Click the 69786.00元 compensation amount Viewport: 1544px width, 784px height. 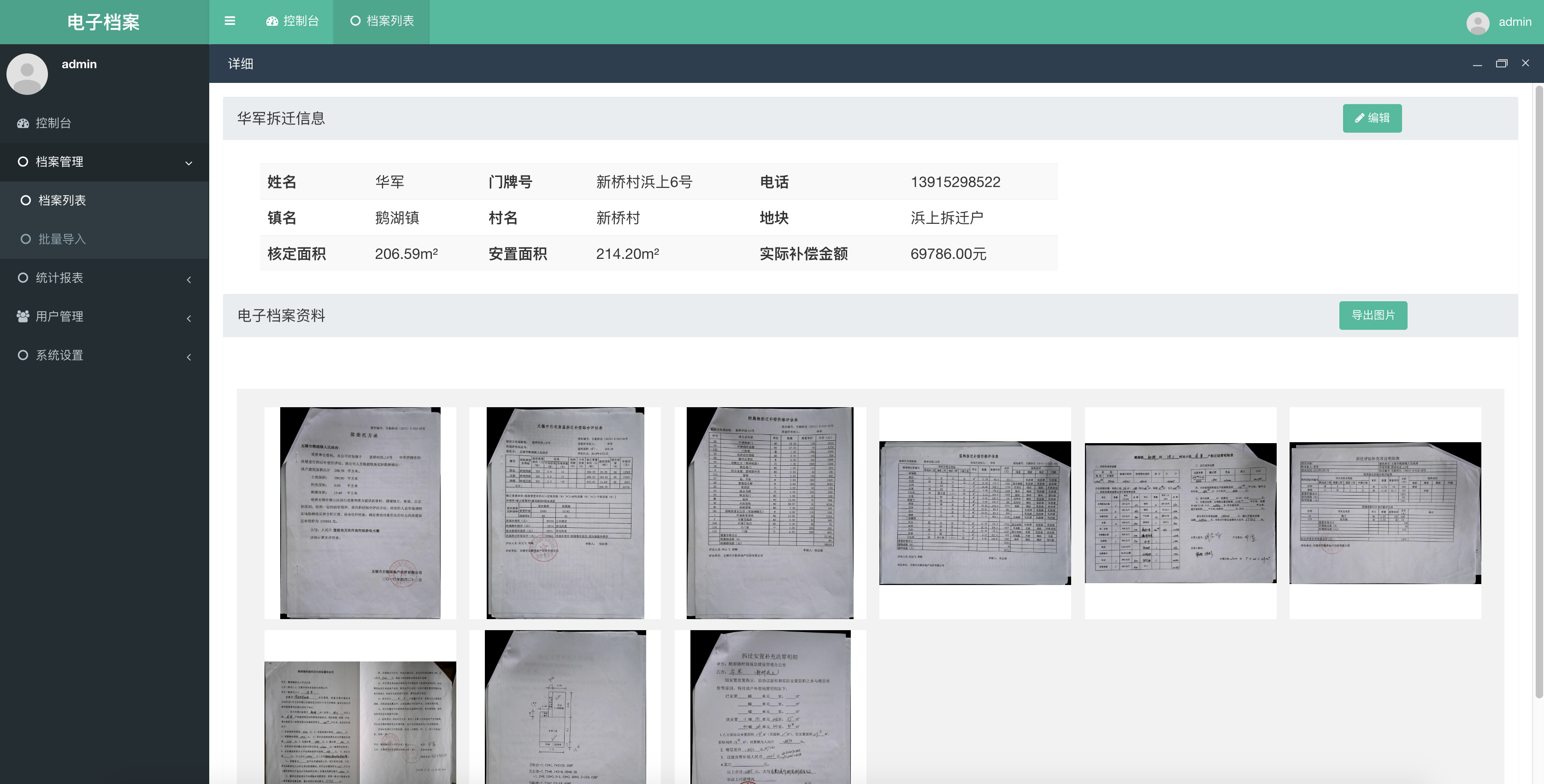[x=948, y=254]
